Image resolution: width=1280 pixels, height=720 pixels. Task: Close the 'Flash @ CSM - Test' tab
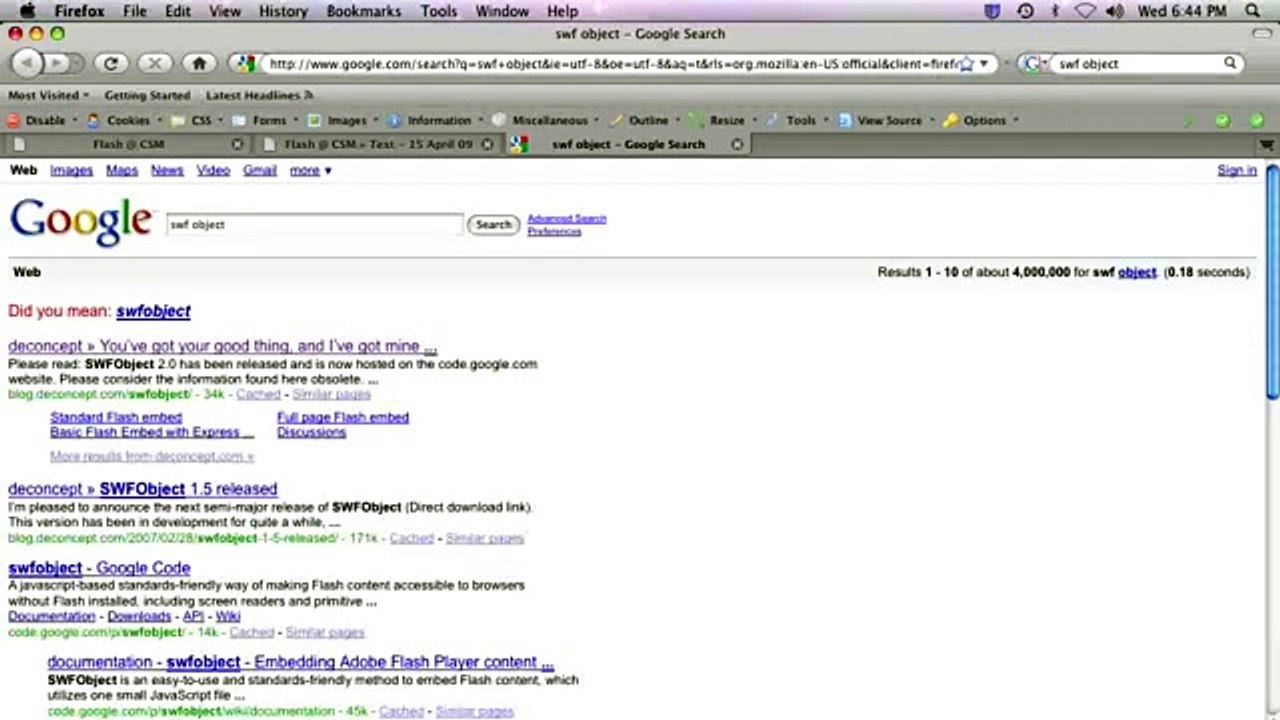click(487, 144)
